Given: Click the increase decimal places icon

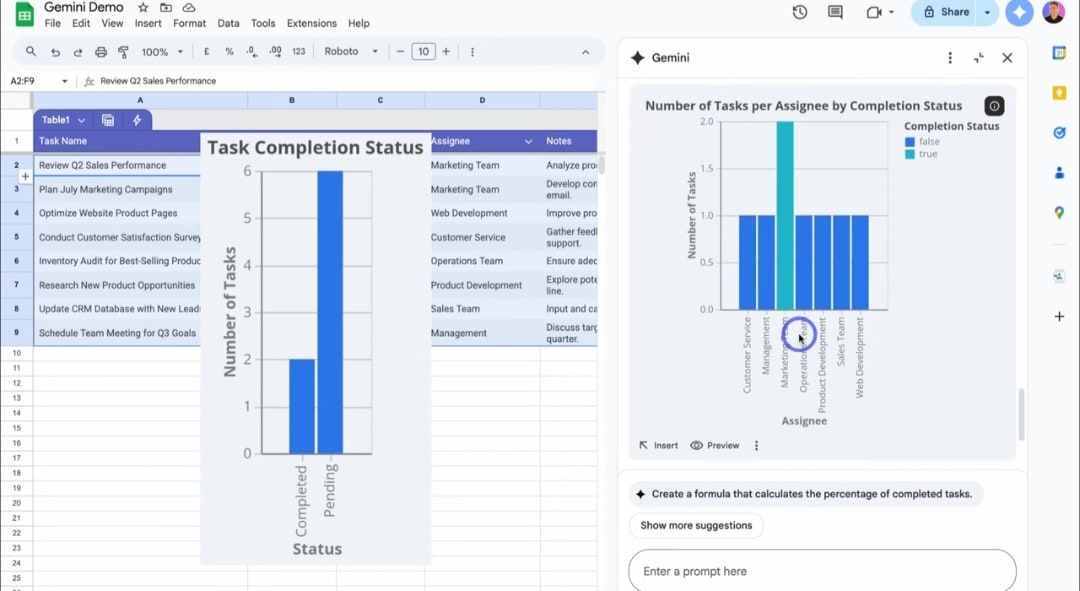Looking at the screenshot, I should pos(276,52).
